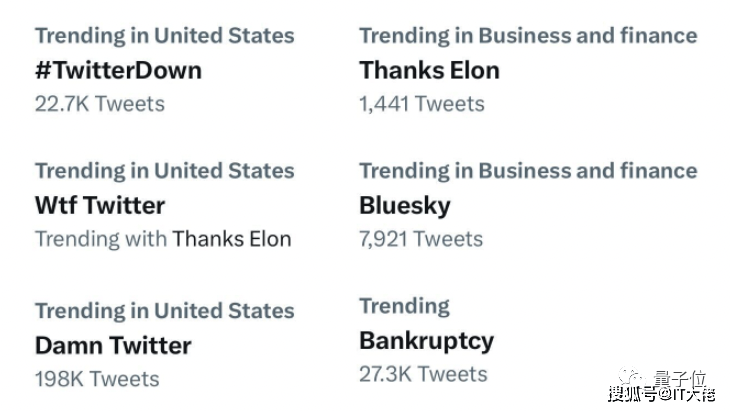Click the 22.7K Tweets count
Viewport: 730px width, 411px height.
pos(99,103)
